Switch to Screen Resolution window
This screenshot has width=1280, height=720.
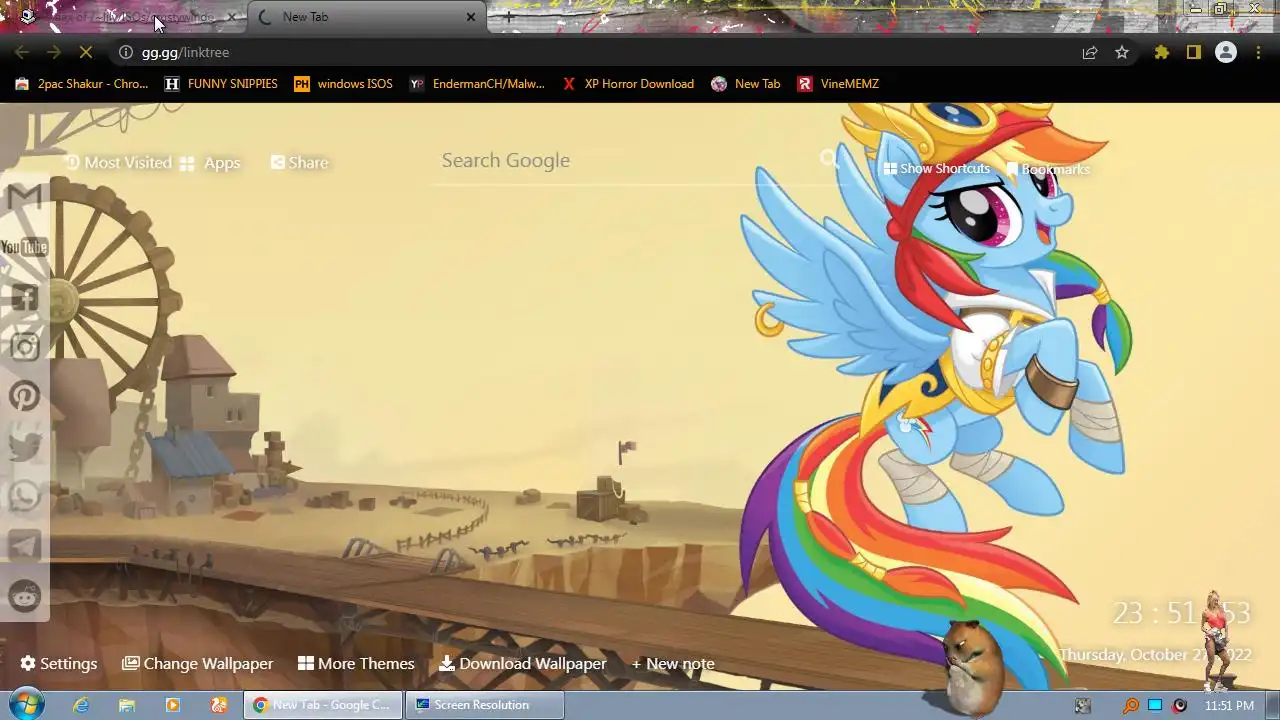point(484,705)
